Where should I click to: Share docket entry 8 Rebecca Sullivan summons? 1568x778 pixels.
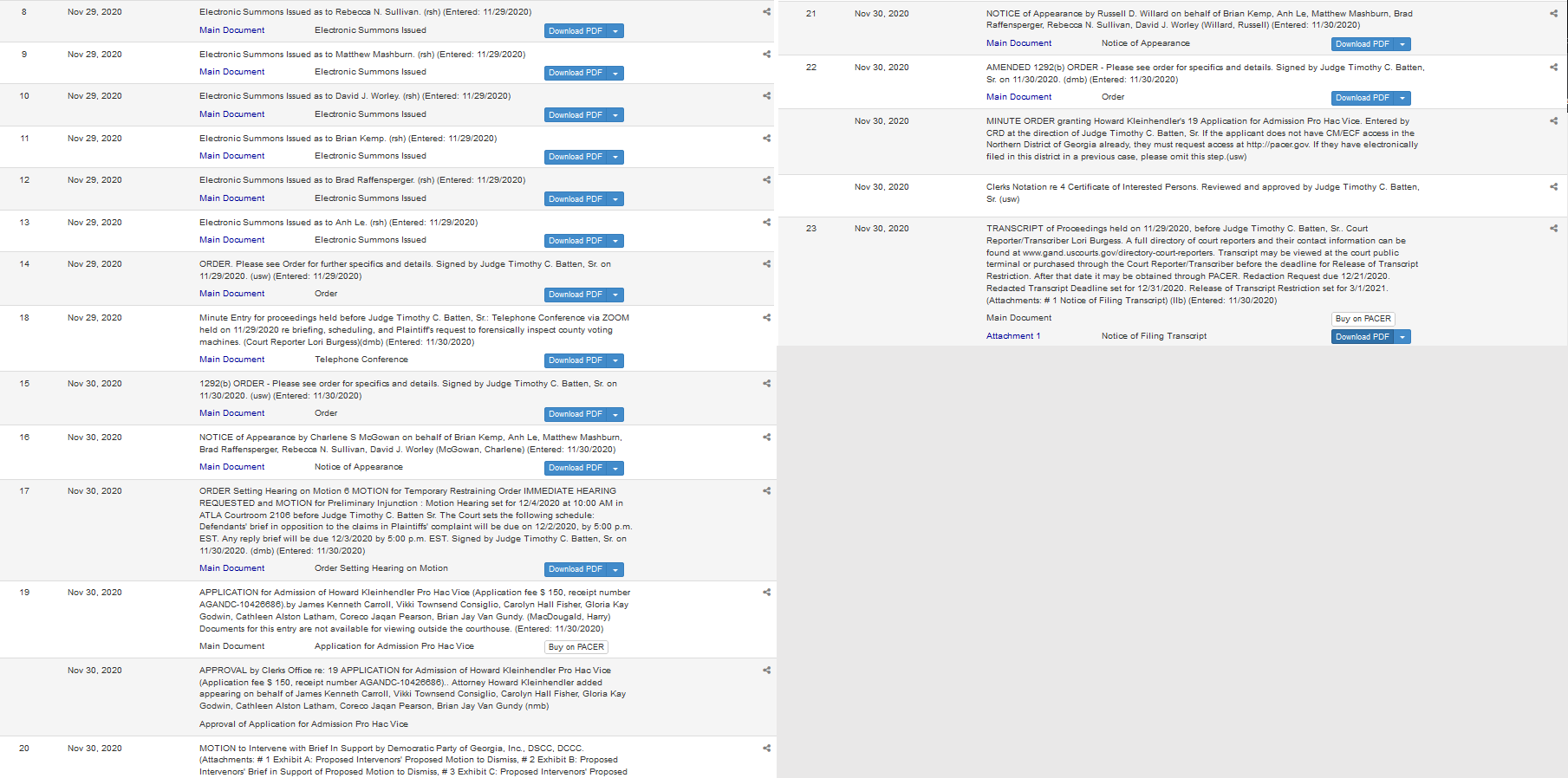766,12
